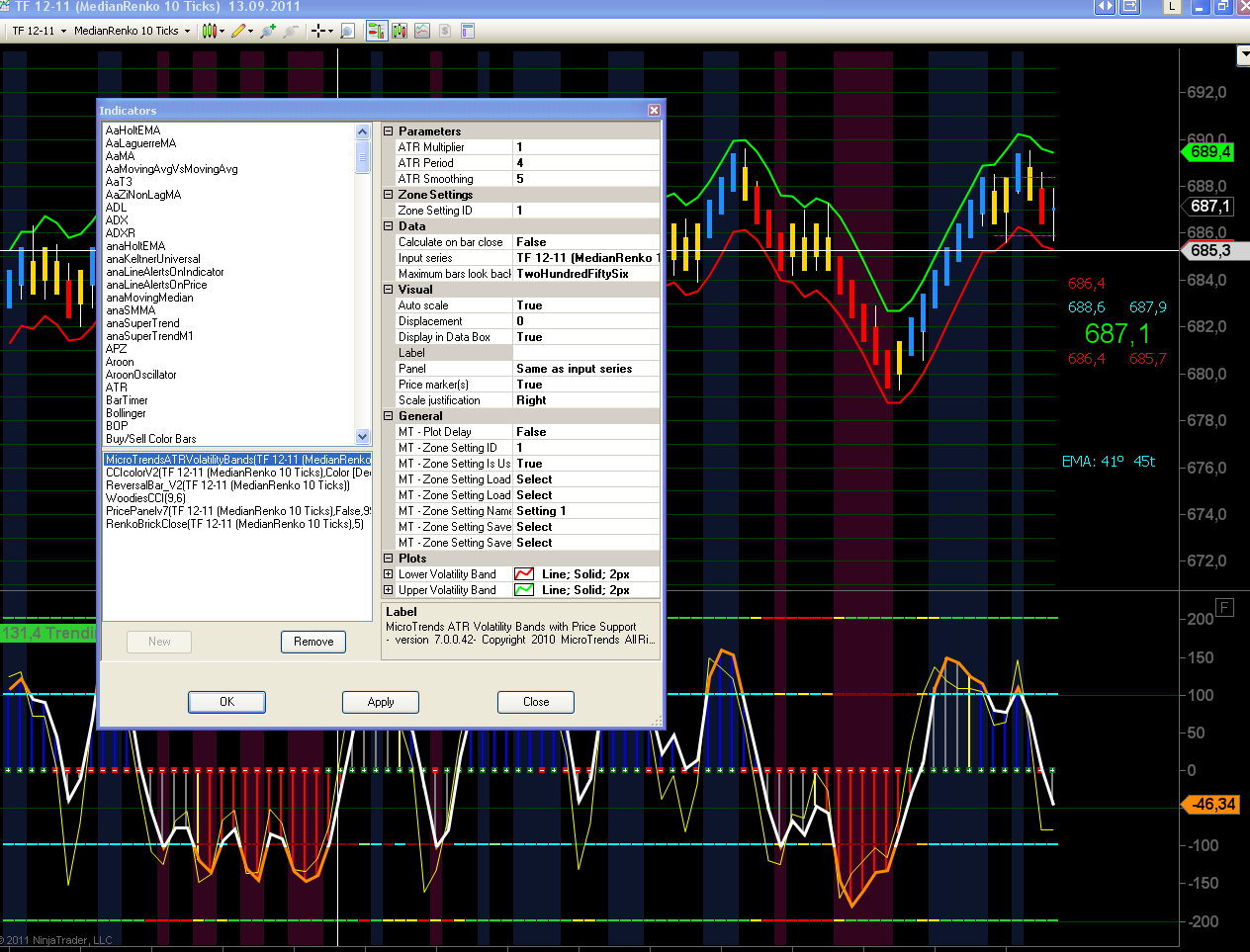
Task: Click the left-right arrows title bar icon
Action: click(x=1105, y=6)
